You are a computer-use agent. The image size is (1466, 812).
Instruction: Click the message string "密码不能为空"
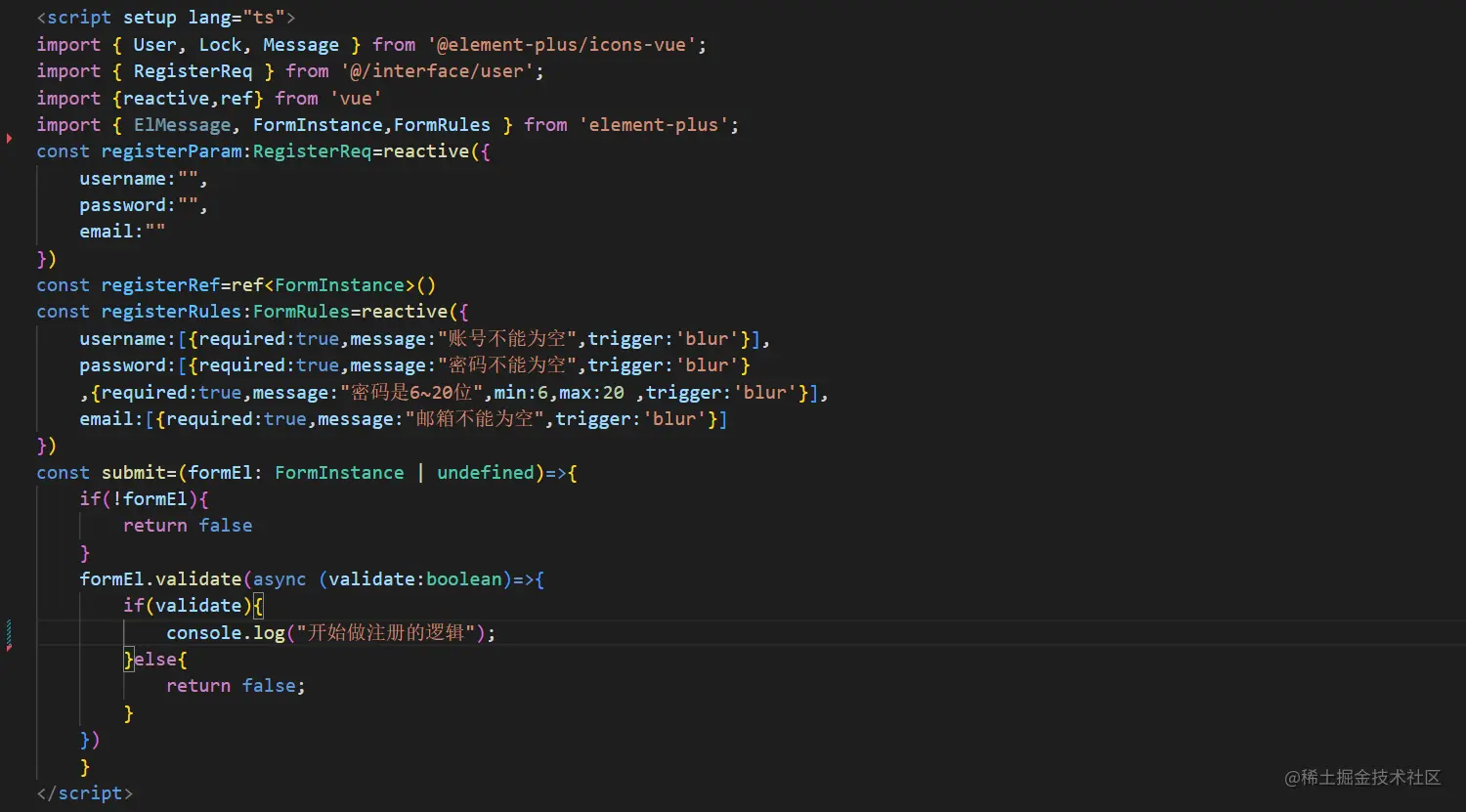507,365
